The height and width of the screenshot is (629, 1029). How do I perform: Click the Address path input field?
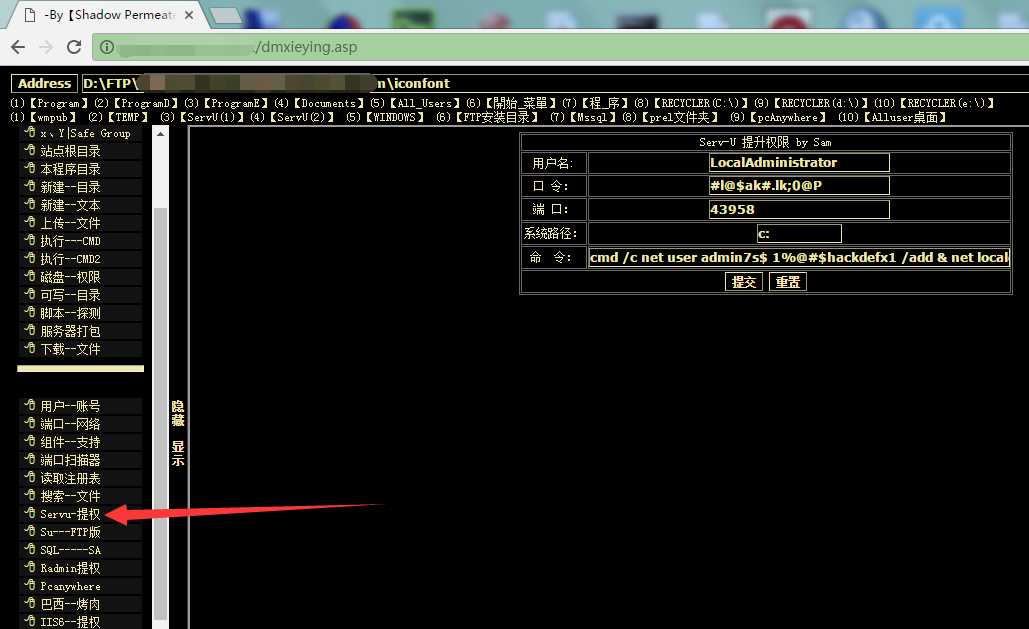click(x=555, y=83)
